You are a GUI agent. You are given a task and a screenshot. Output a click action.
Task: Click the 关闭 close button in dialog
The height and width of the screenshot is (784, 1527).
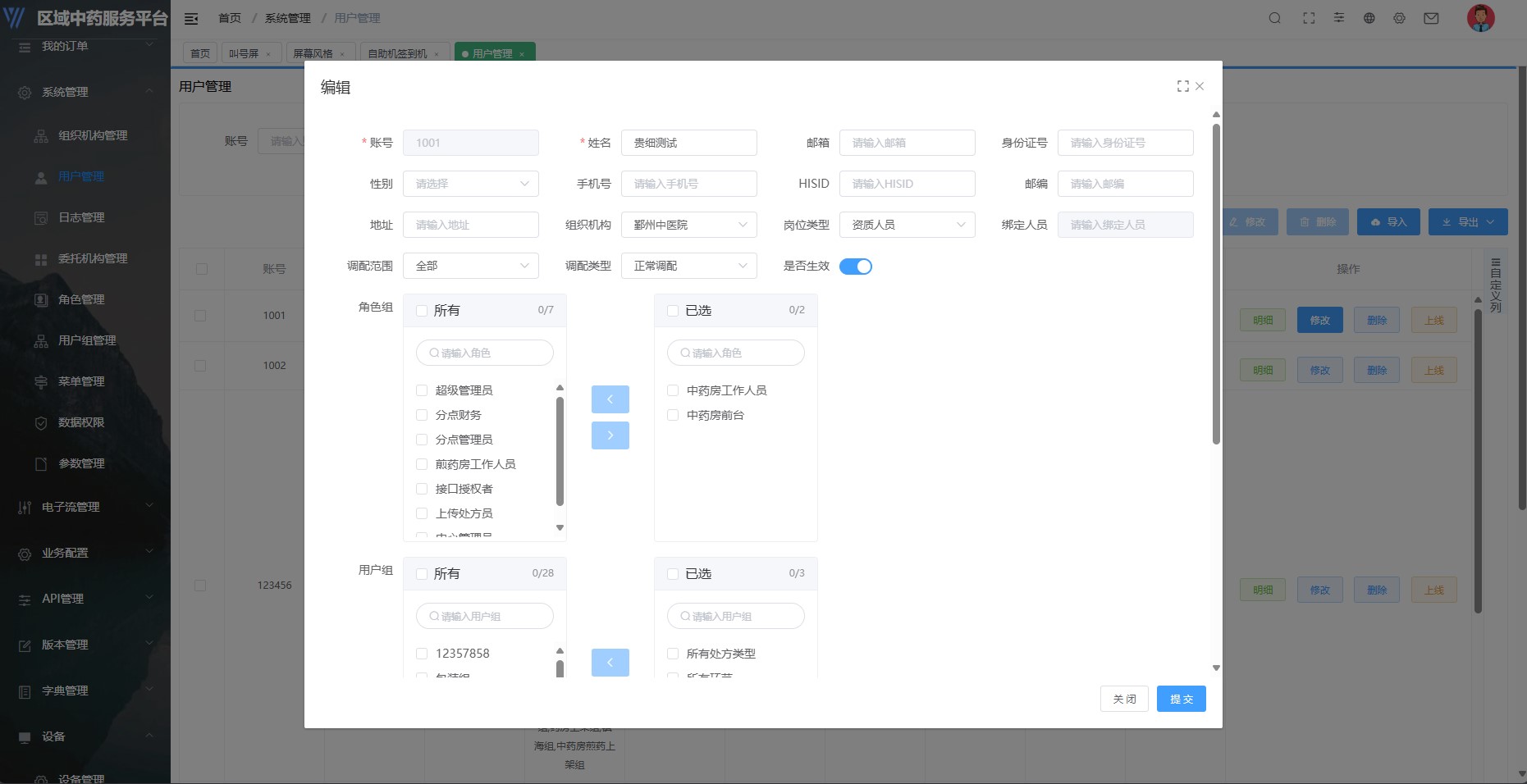1124,699
